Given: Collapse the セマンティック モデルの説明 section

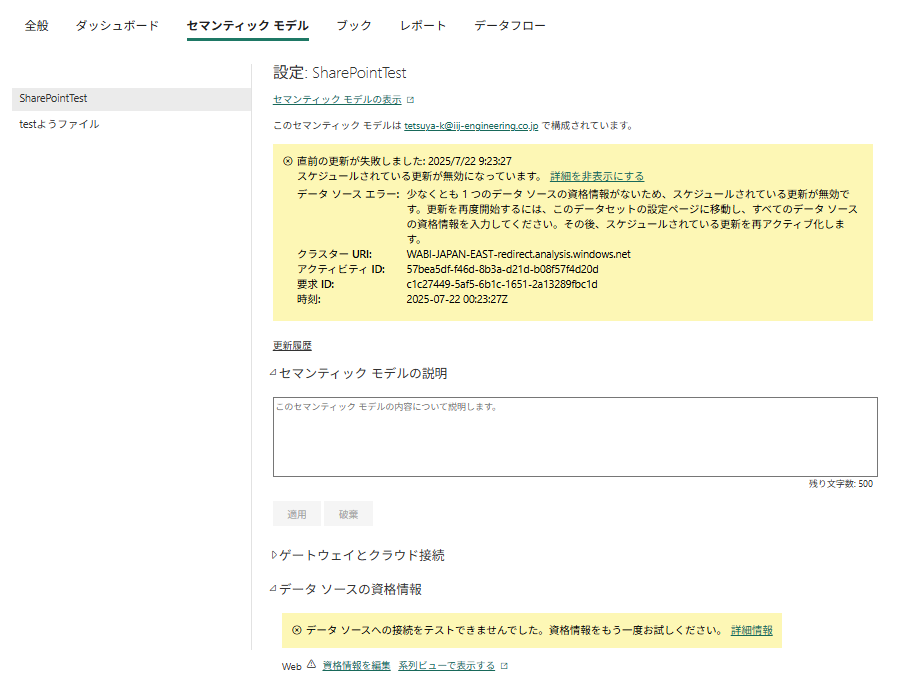Looking at the screenshot, I should coord(273,374).
